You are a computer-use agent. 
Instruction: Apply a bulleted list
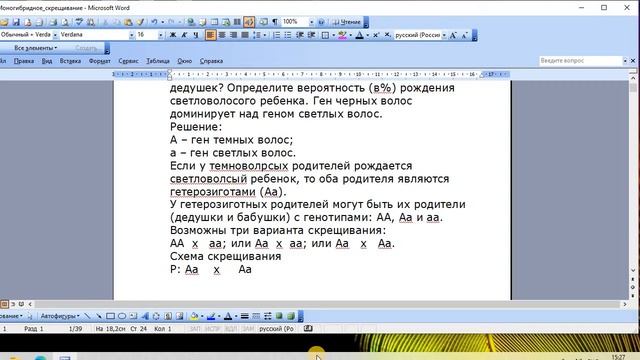pos(288,35)
